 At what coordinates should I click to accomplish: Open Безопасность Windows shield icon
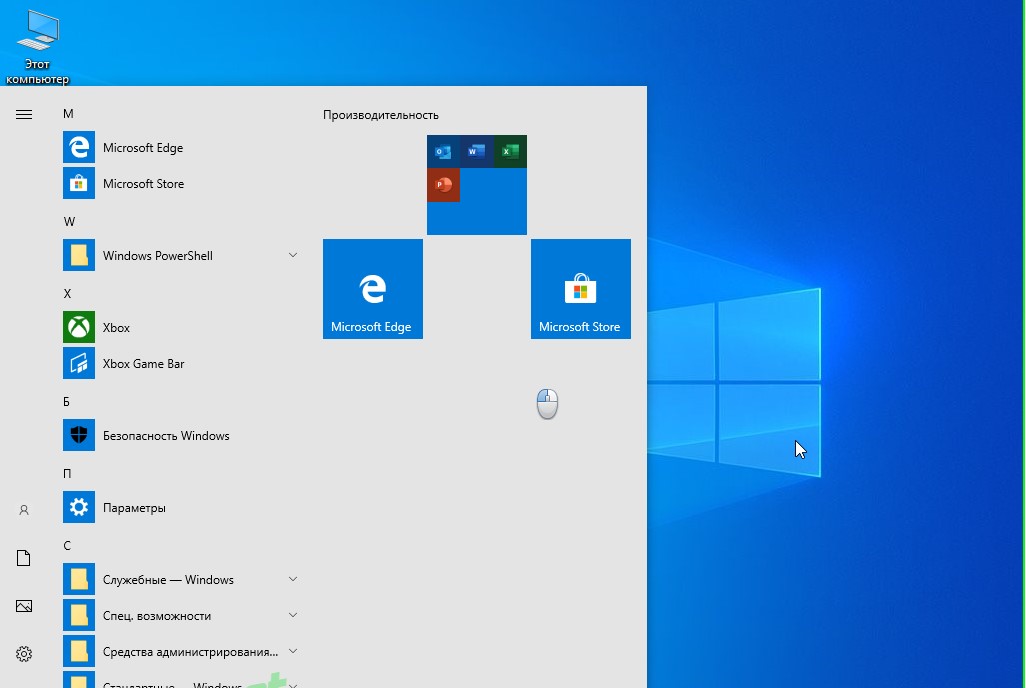pos(79,436)
